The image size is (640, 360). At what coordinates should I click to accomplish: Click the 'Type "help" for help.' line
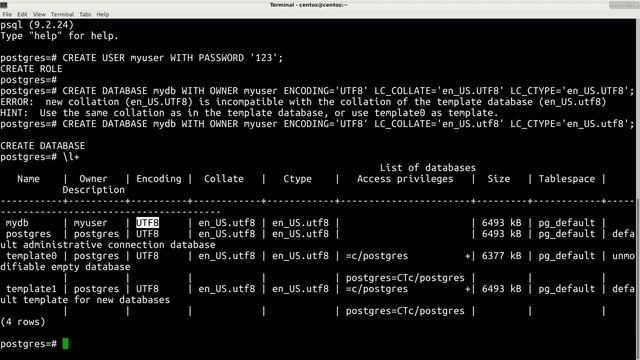(60, 36)
